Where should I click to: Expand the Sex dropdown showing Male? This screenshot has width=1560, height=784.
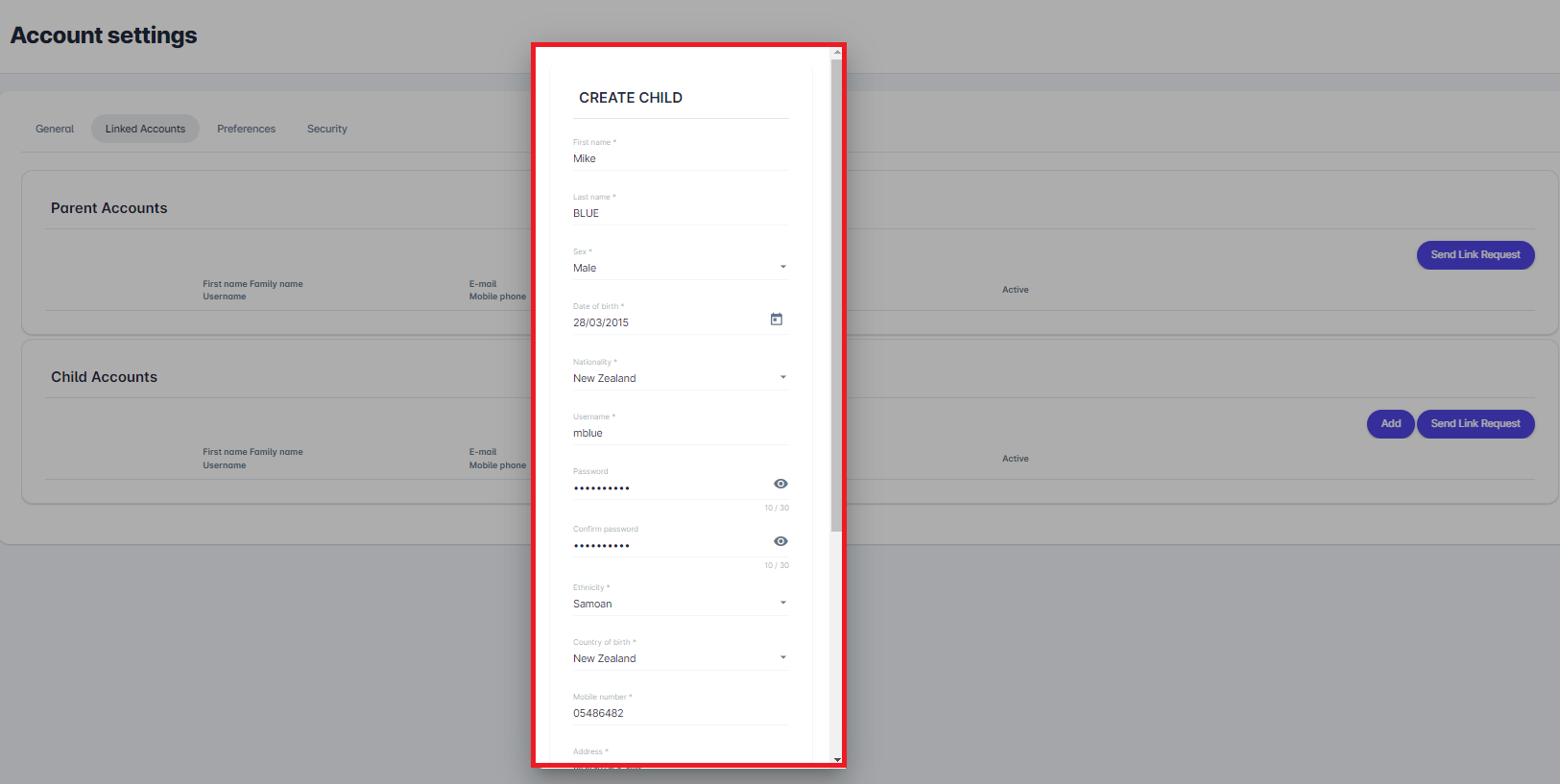(x=680, y=268)
